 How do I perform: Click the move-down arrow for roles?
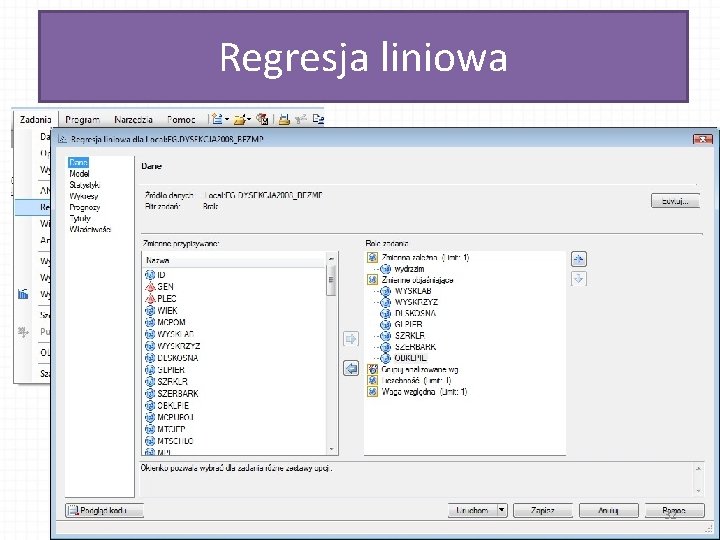[579, 278]
